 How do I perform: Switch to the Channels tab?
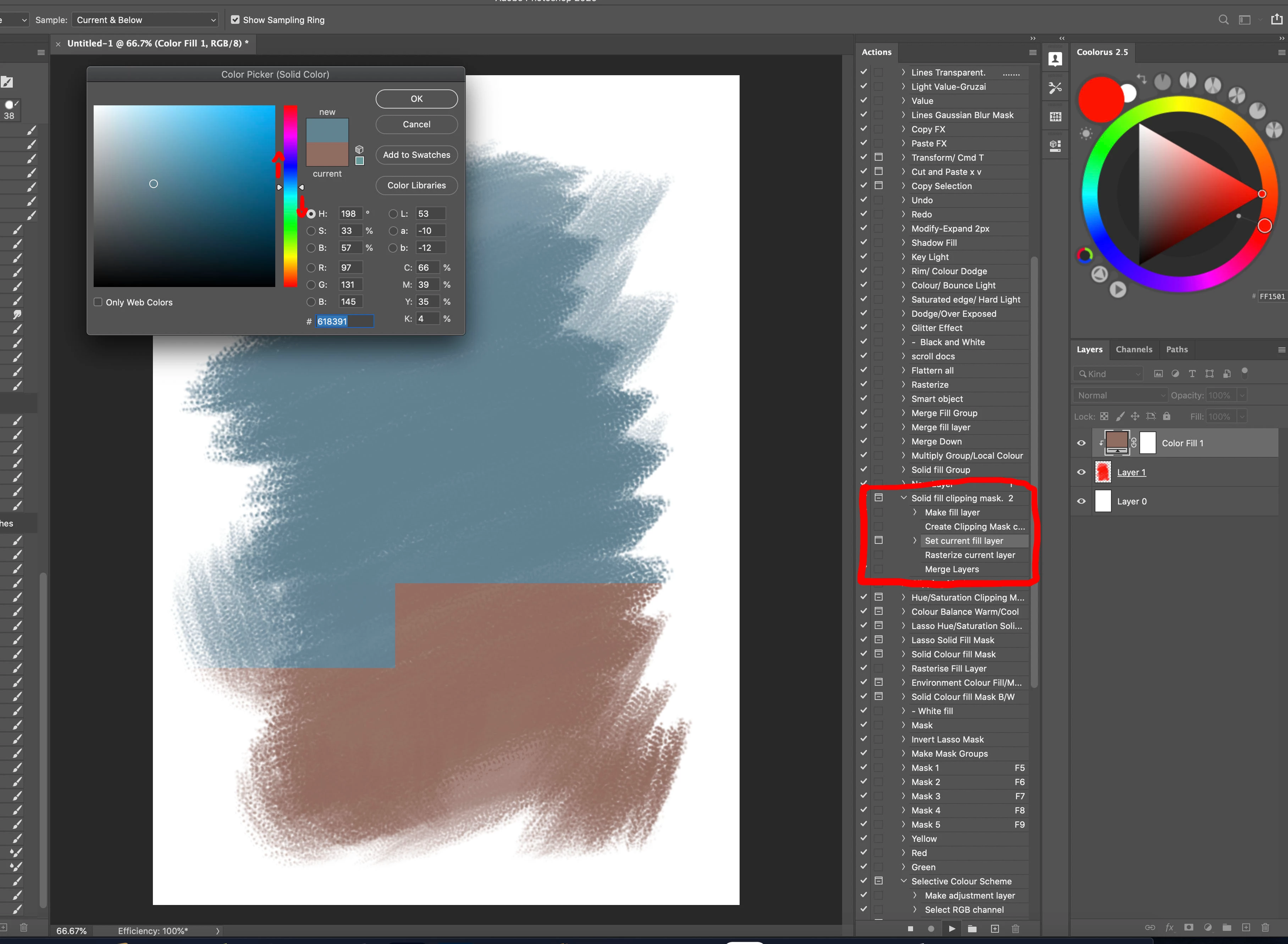pos(1134,349)
